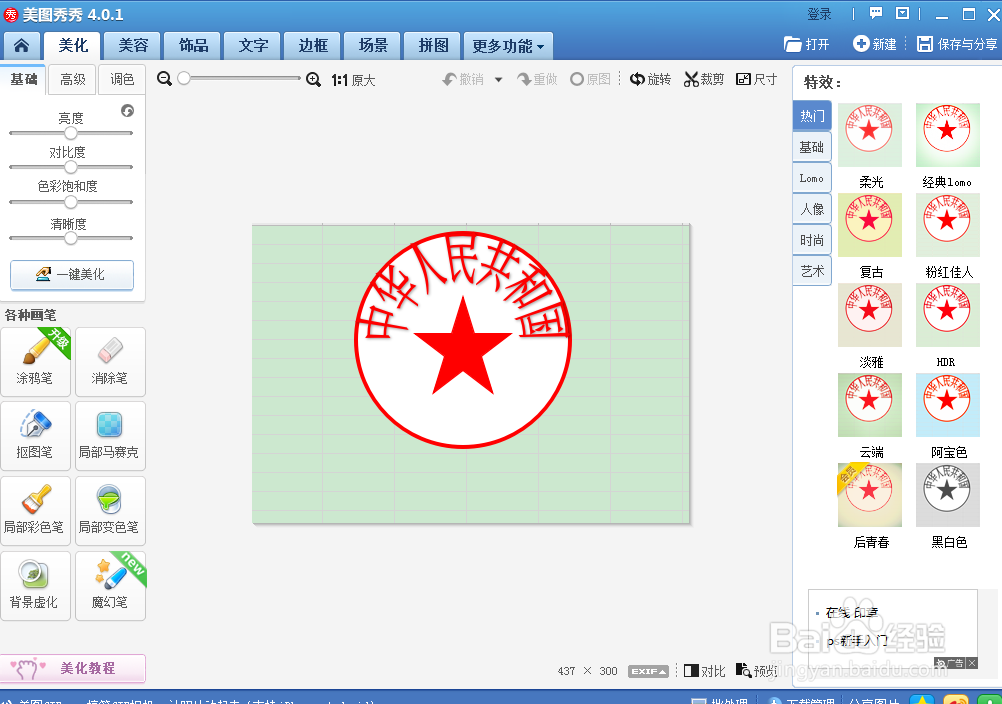Image resolution: width=1002 pixels, height=704 pixels.
Task: Toggle the 对比 compare view
Action: click(705, 671)
